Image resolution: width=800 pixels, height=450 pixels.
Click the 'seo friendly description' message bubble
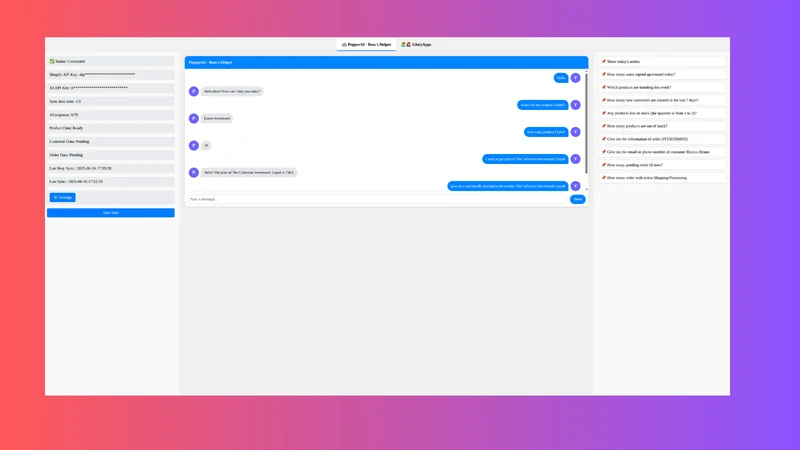click(x=508, y=186)
